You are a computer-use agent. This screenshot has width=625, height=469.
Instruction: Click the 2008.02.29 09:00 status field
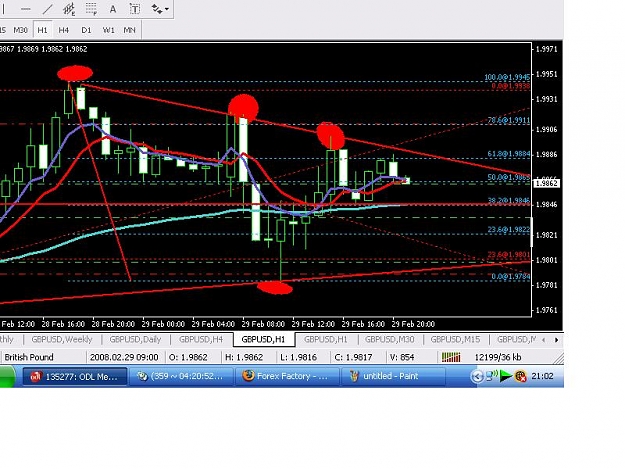pos(124,357)
